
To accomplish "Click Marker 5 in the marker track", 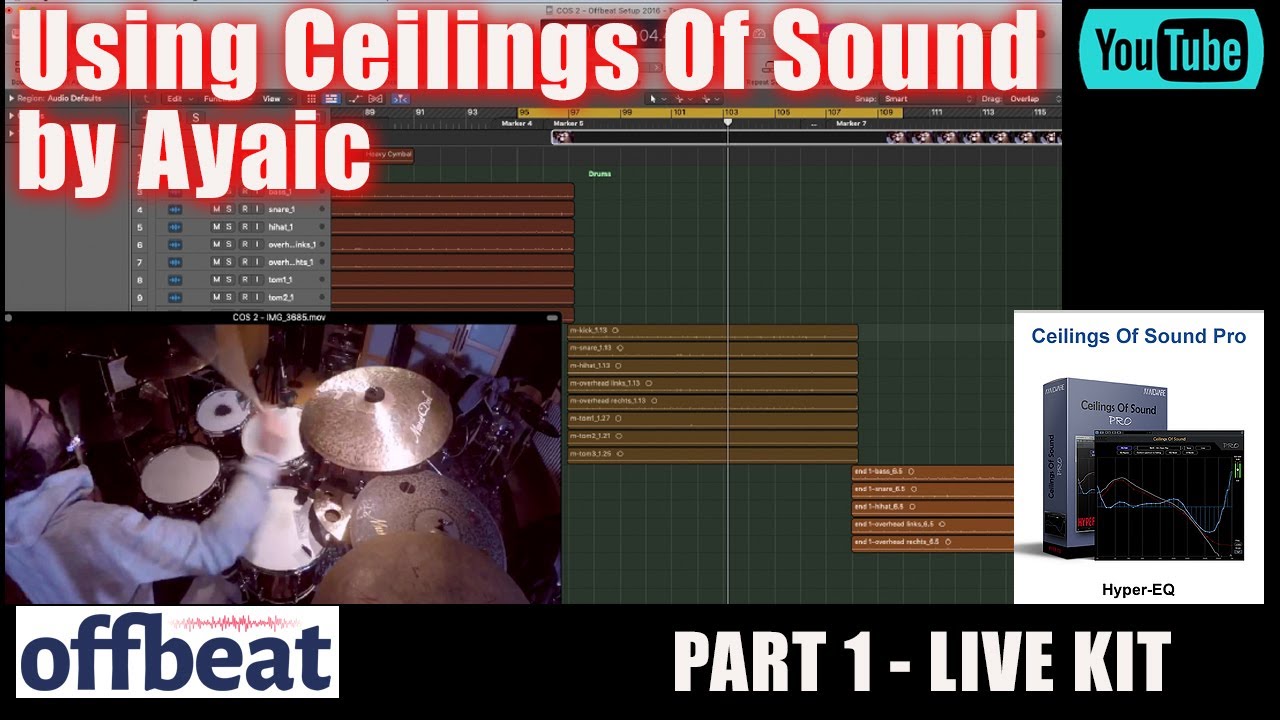I will tap(568, 123).
